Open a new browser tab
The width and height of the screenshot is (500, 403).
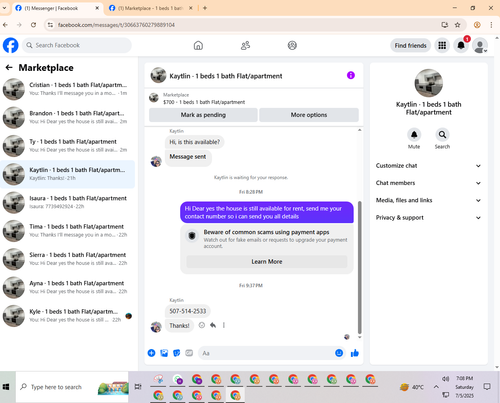(205, 8)
